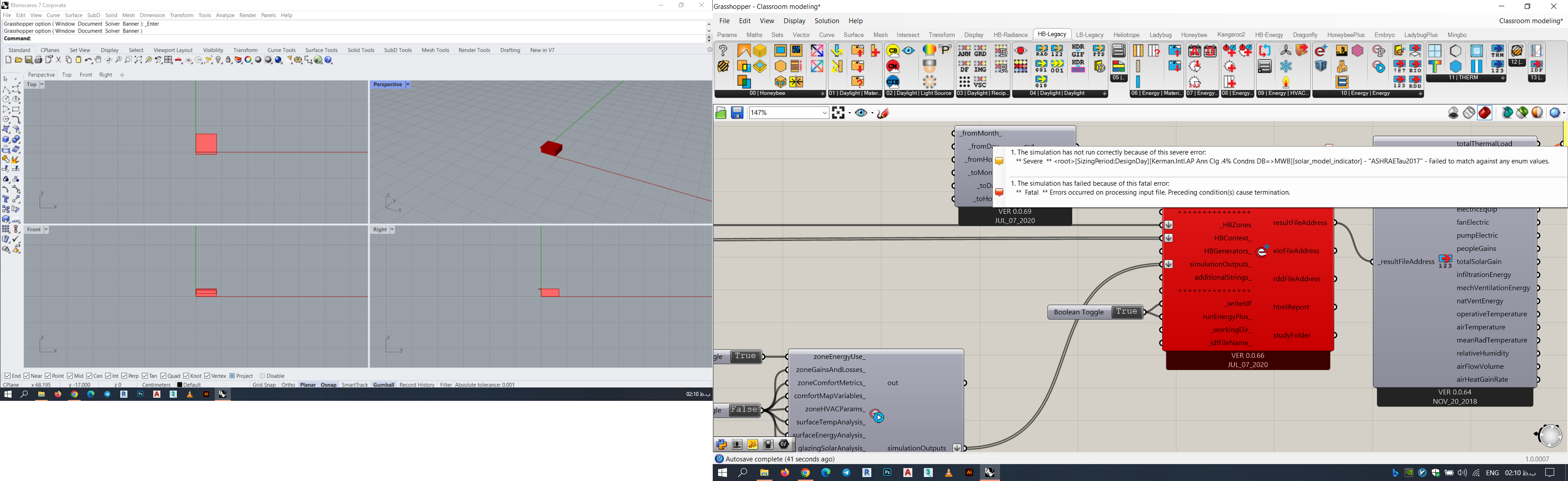The height and width of the screenshot is (481, 1568).
Task: Click Zoom Extents in the Rhino toolbar
Action: [x=138, y=60]
